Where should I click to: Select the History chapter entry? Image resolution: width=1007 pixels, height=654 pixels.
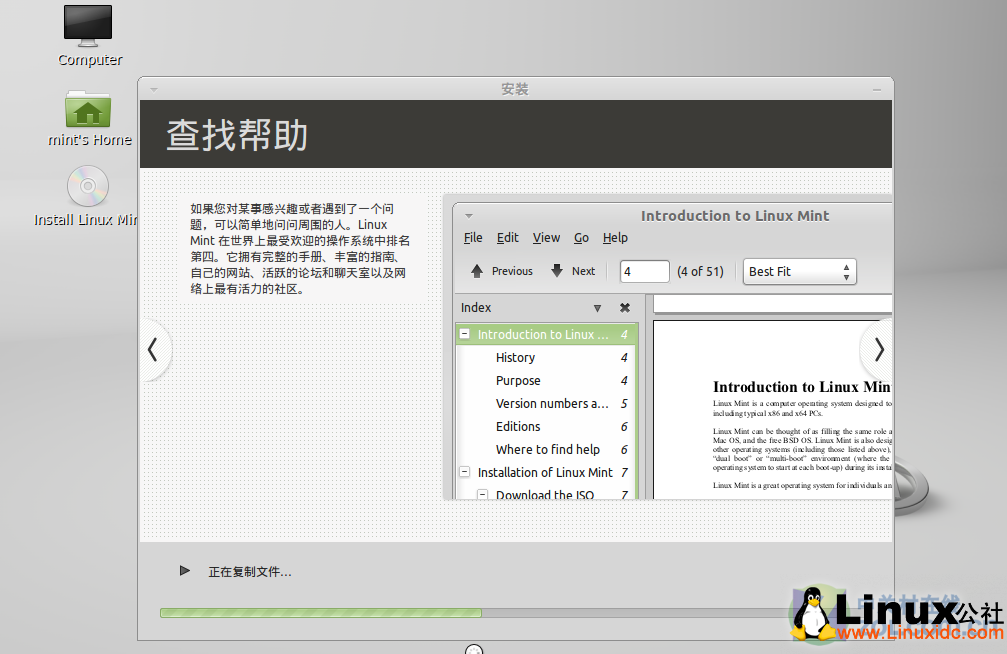point(516,357)
